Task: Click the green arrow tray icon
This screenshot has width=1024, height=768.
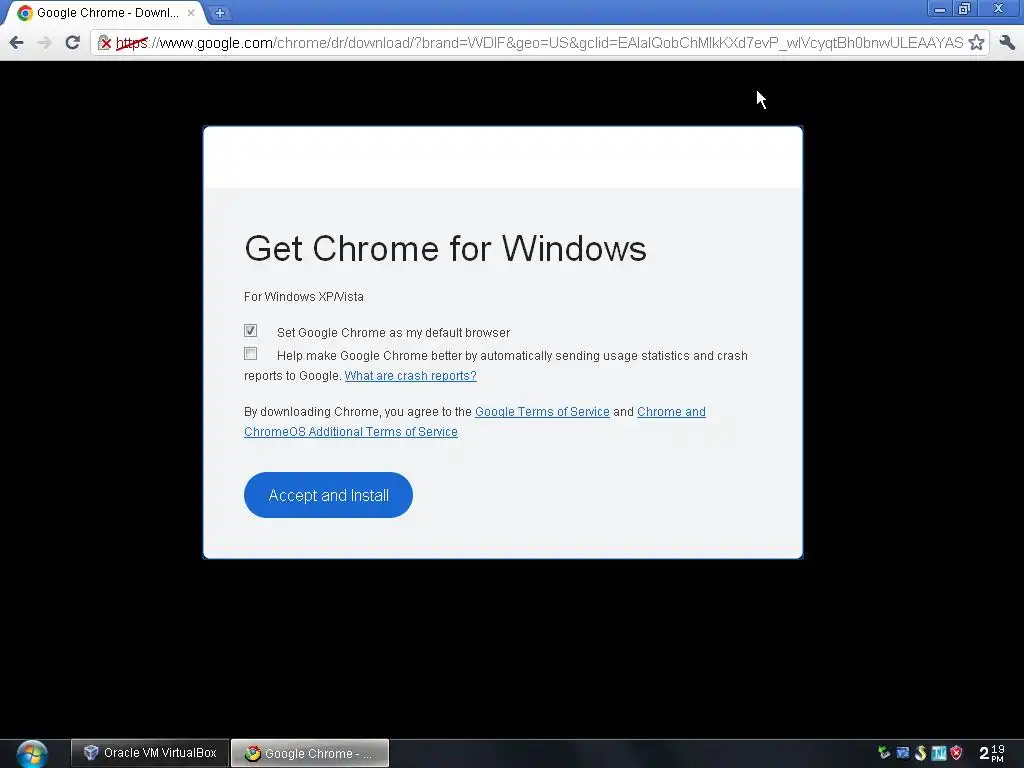Action: [884, 753]
